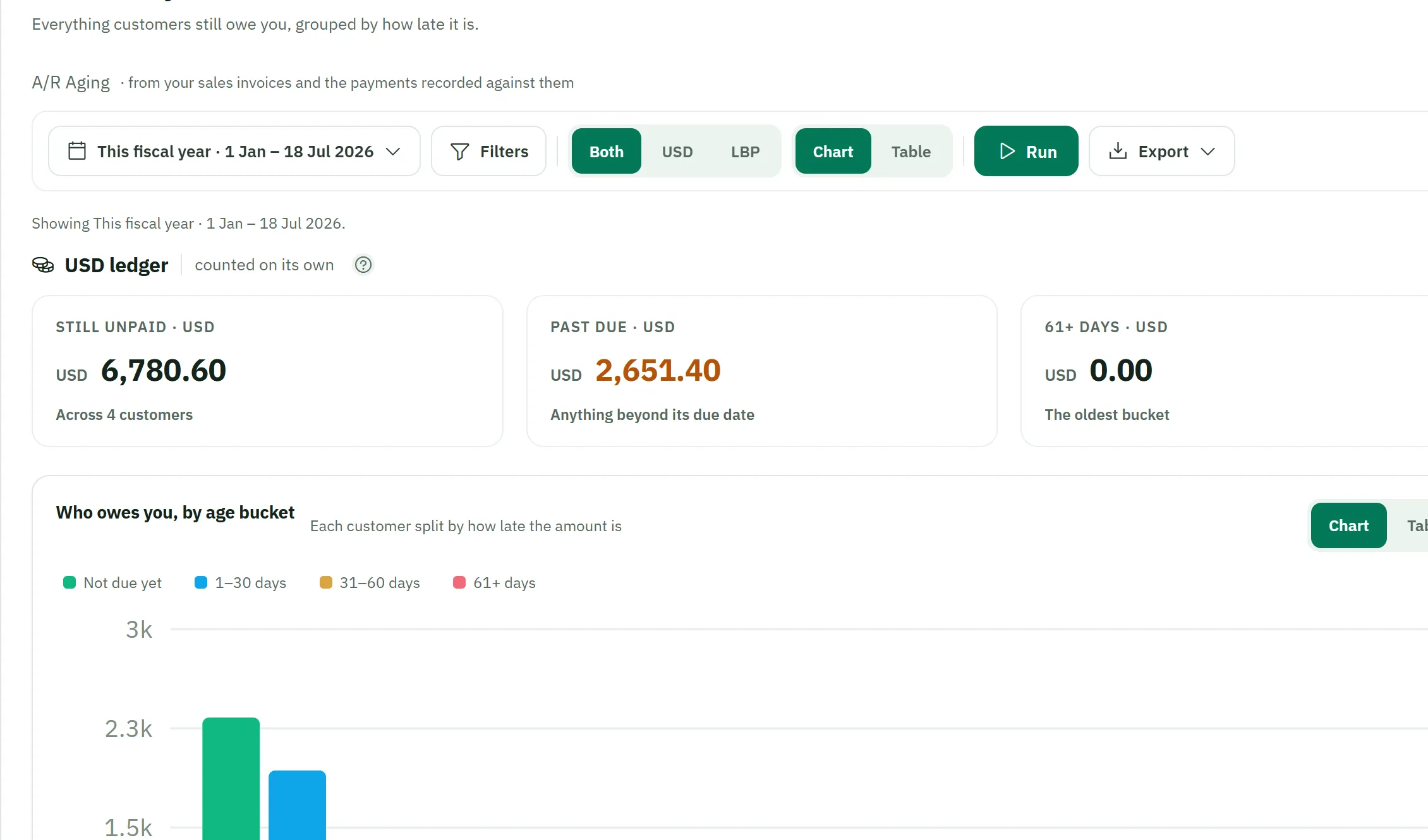The width and height of the screenshot is (1428, 840).
Task: Click the play icon on Run
Action: click(x=1007, y=152)
